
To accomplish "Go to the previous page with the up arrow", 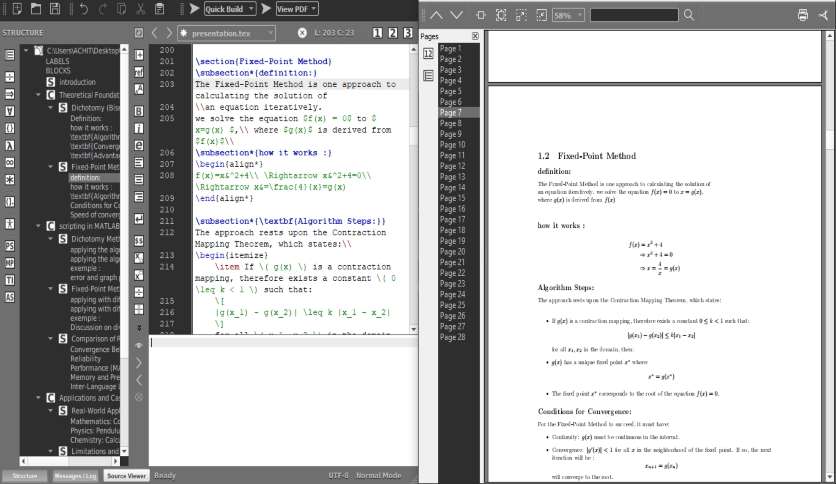I will click(x=436, y=15).
